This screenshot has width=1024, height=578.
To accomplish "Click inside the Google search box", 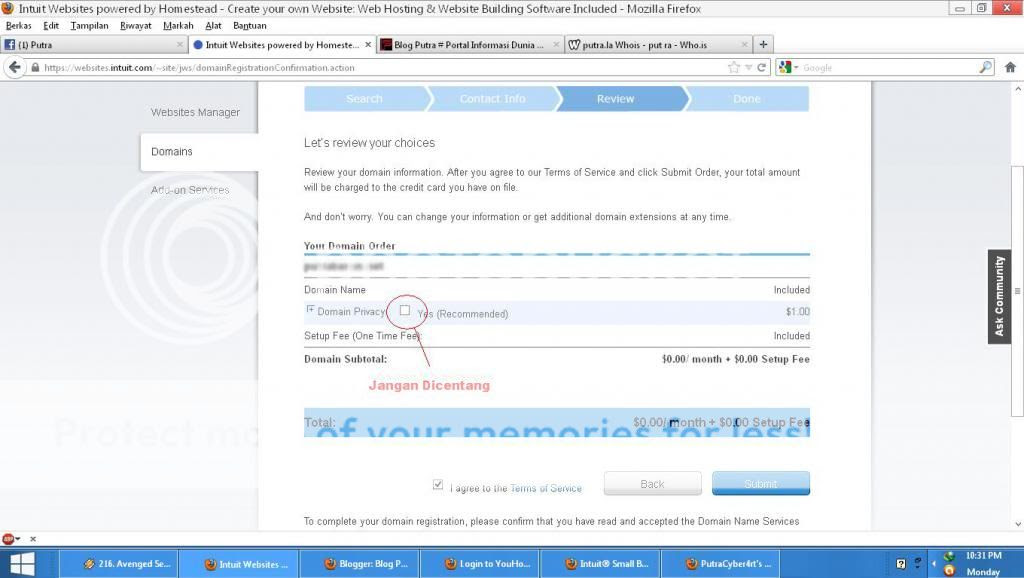I will [x=888, y=67].
